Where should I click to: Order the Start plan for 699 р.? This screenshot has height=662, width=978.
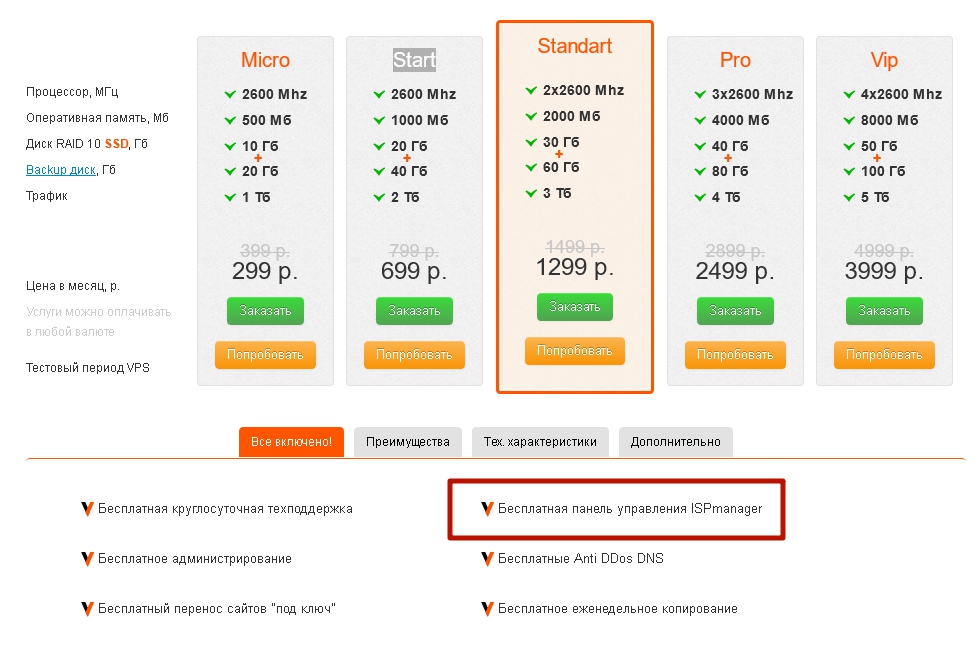(414, 311)
